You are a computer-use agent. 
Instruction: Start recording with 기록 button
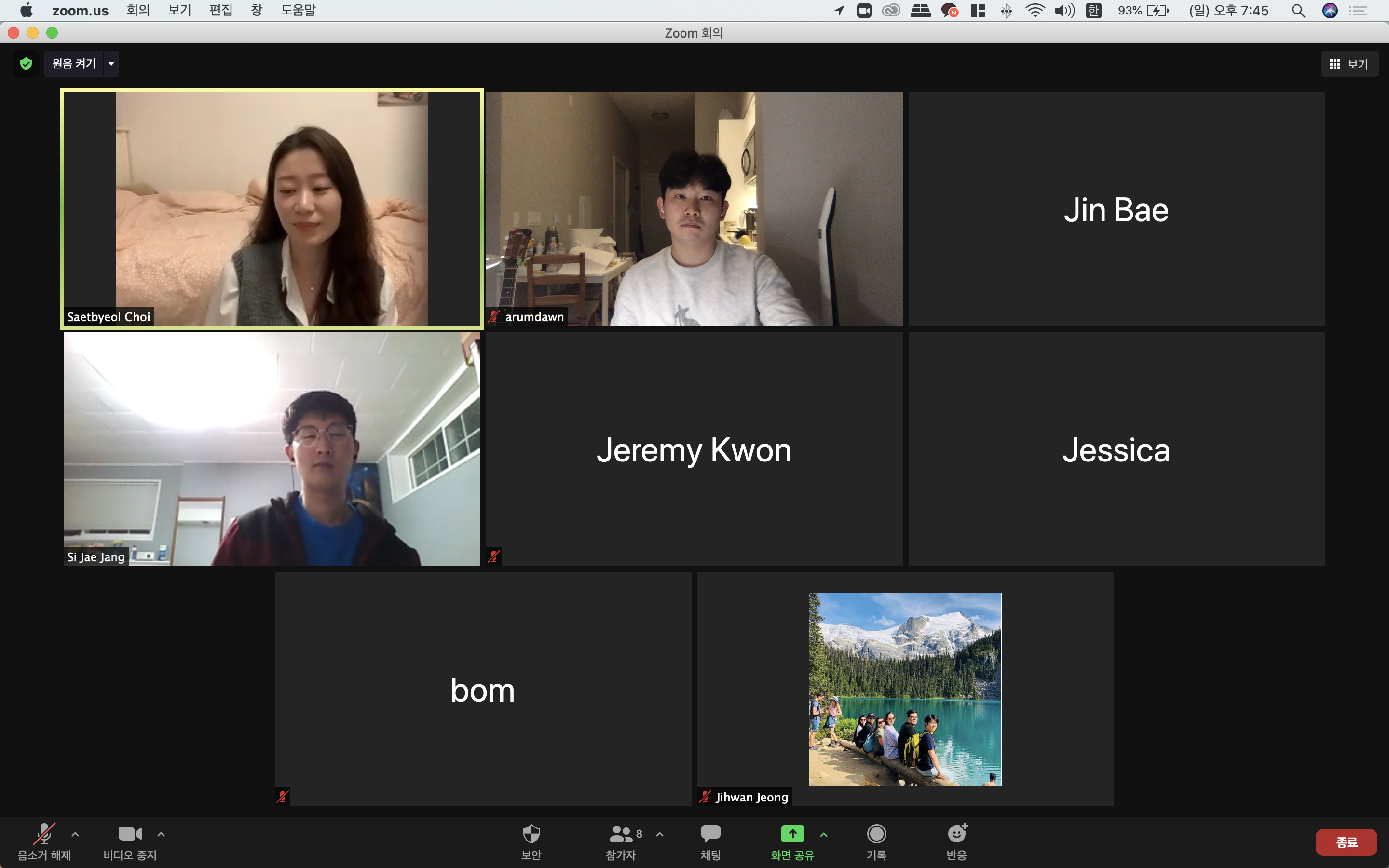(x=876, y=841)
